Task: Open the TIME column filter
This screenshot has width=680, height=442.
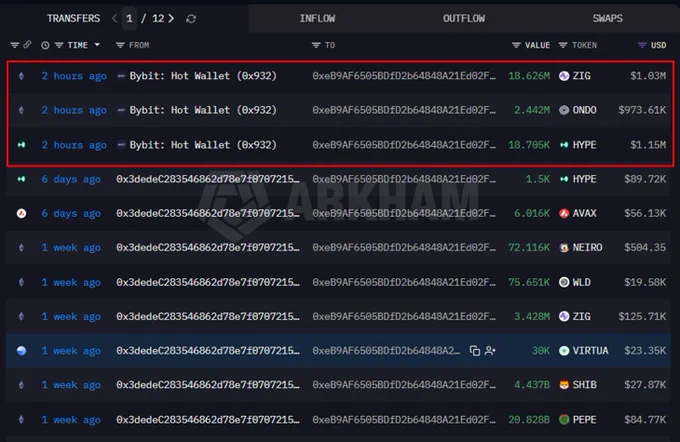Action: (x=59, y=45)
